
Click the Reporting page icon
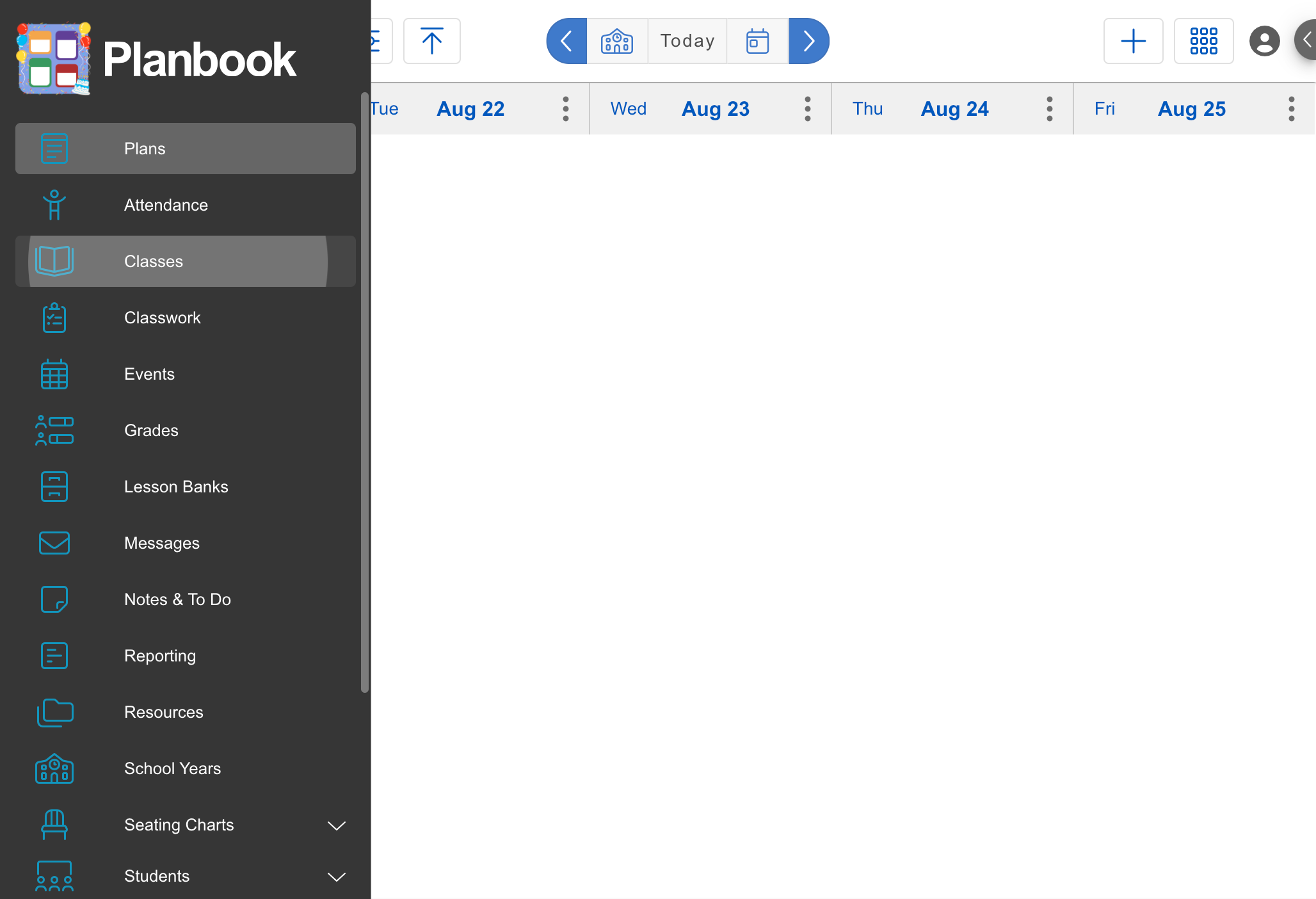[x=54, y=656]
